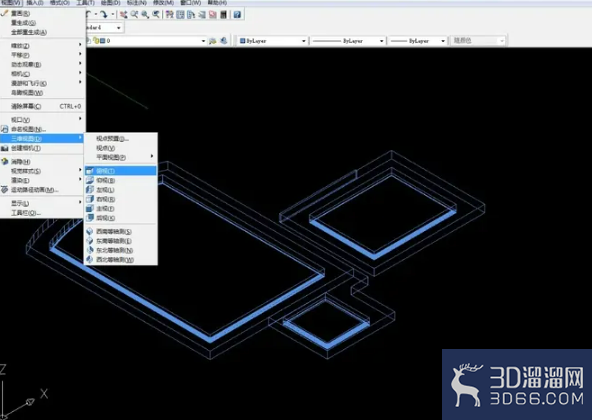Select the Pan Realtime tool icon
The height and width of the screenshot is (420, 592).
click(x=123, y=14)
